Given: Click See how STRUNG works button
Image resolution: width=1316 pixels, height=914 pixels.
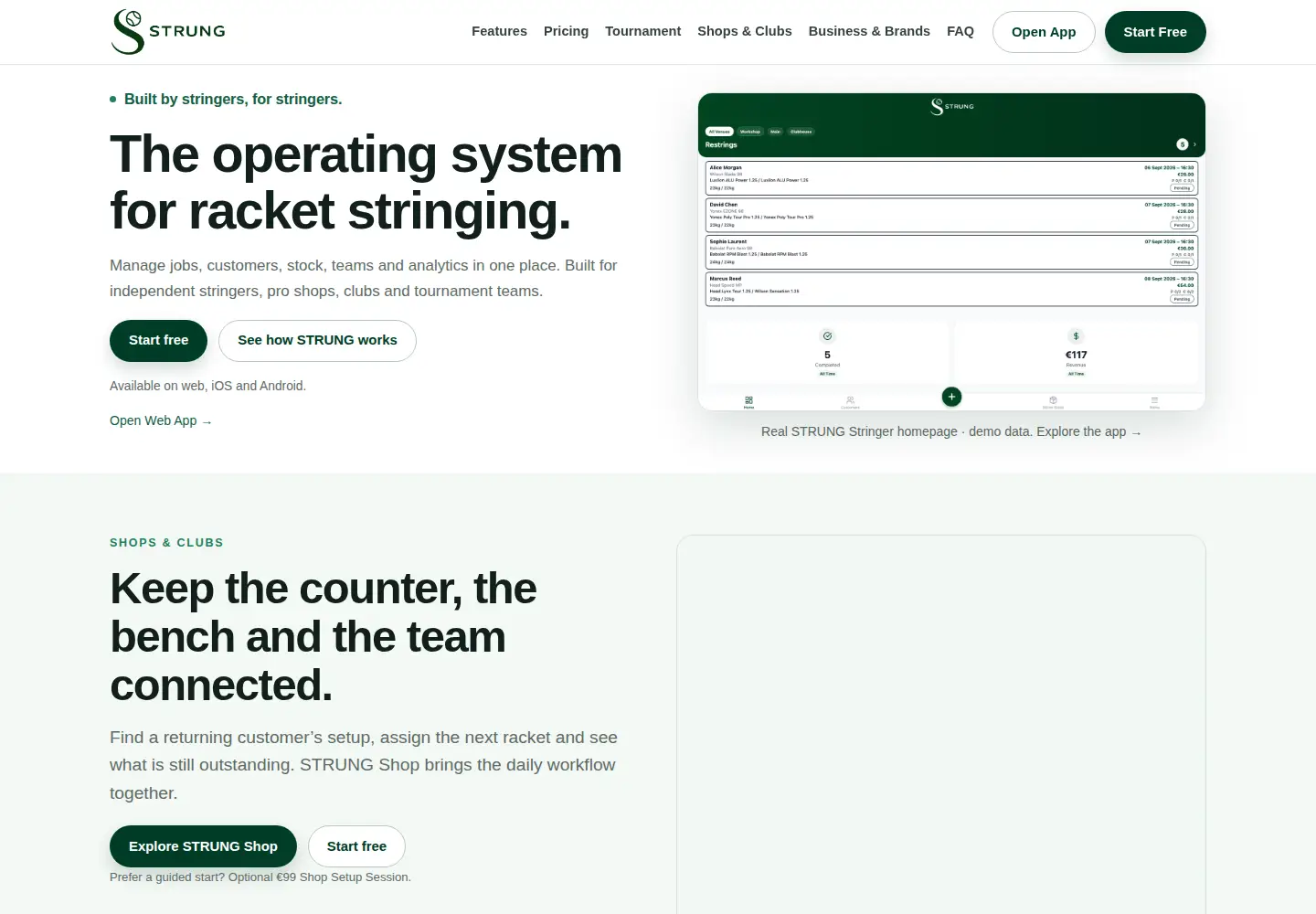Looking at the screenshot, I should (317, 340).
